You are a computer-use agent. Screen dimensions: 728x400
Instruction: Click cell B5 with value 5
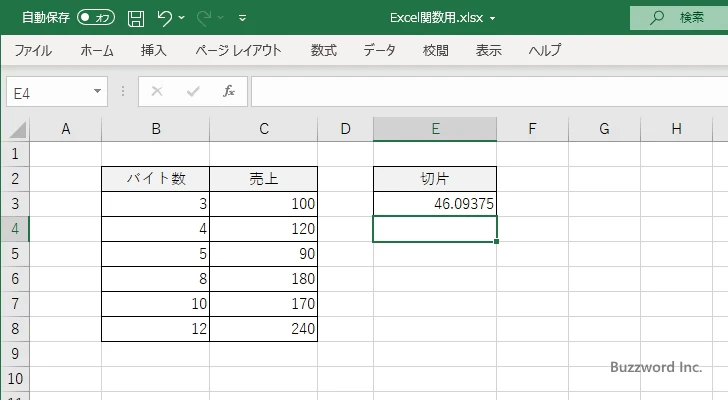click(x=156, y=254)
